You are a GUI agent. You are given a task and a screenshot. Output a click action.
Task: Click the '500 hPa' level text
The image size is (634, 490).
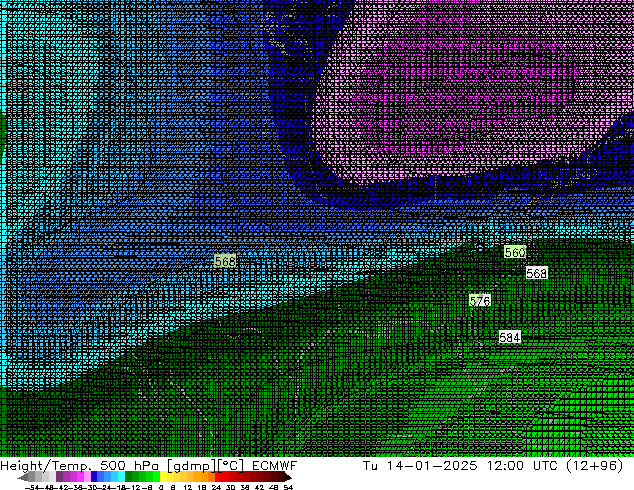coord(130,466)
